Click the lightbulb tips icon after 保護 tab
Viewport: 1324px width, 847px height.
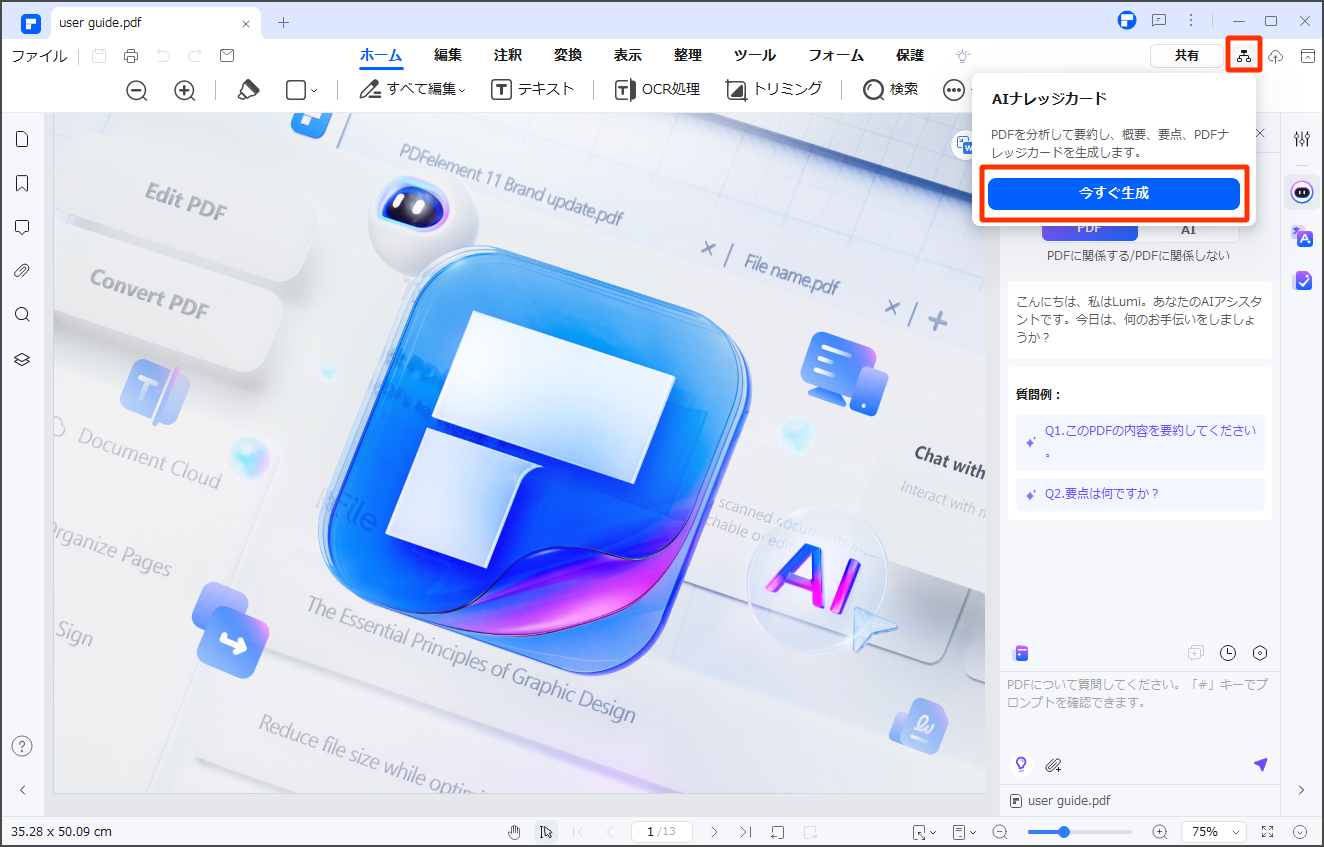tap(963, 56)
